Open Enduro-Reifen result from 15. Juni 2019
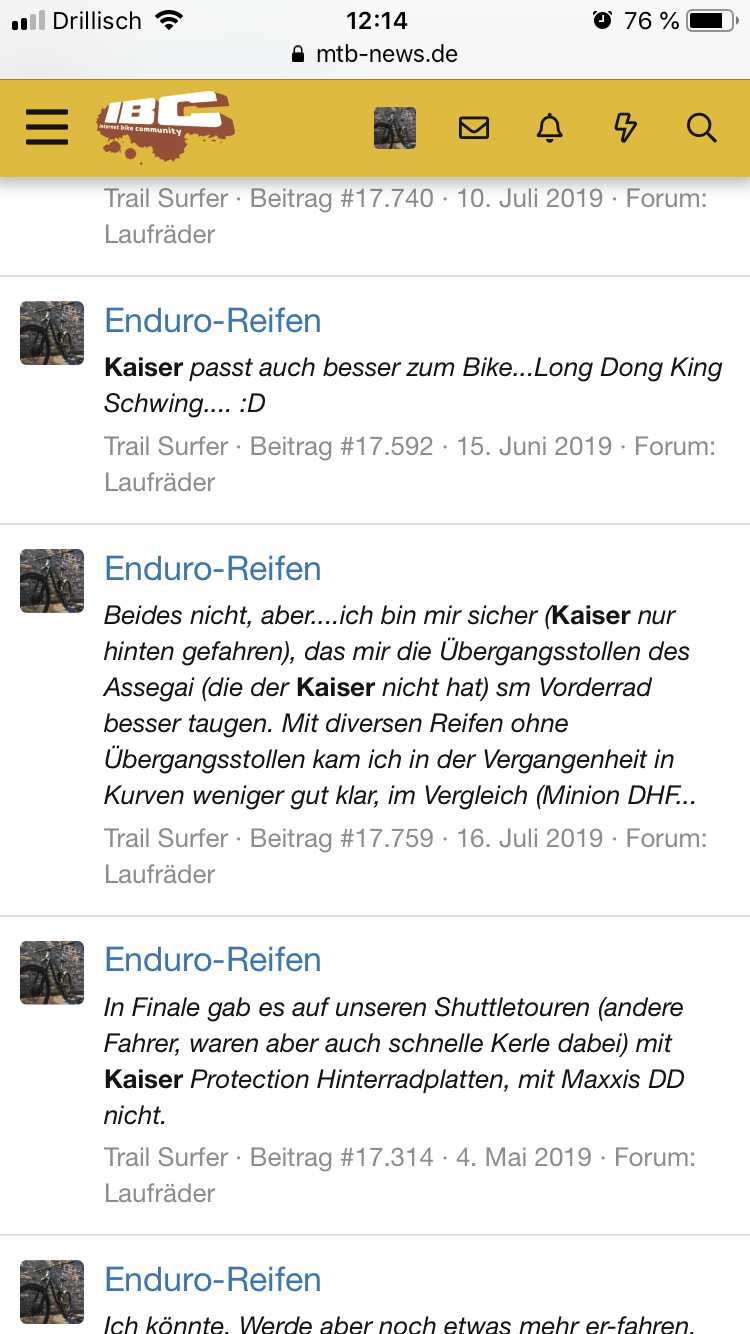Image resolution: width=750 pixels, height=1334 pixels. click(x=213, y=321)
